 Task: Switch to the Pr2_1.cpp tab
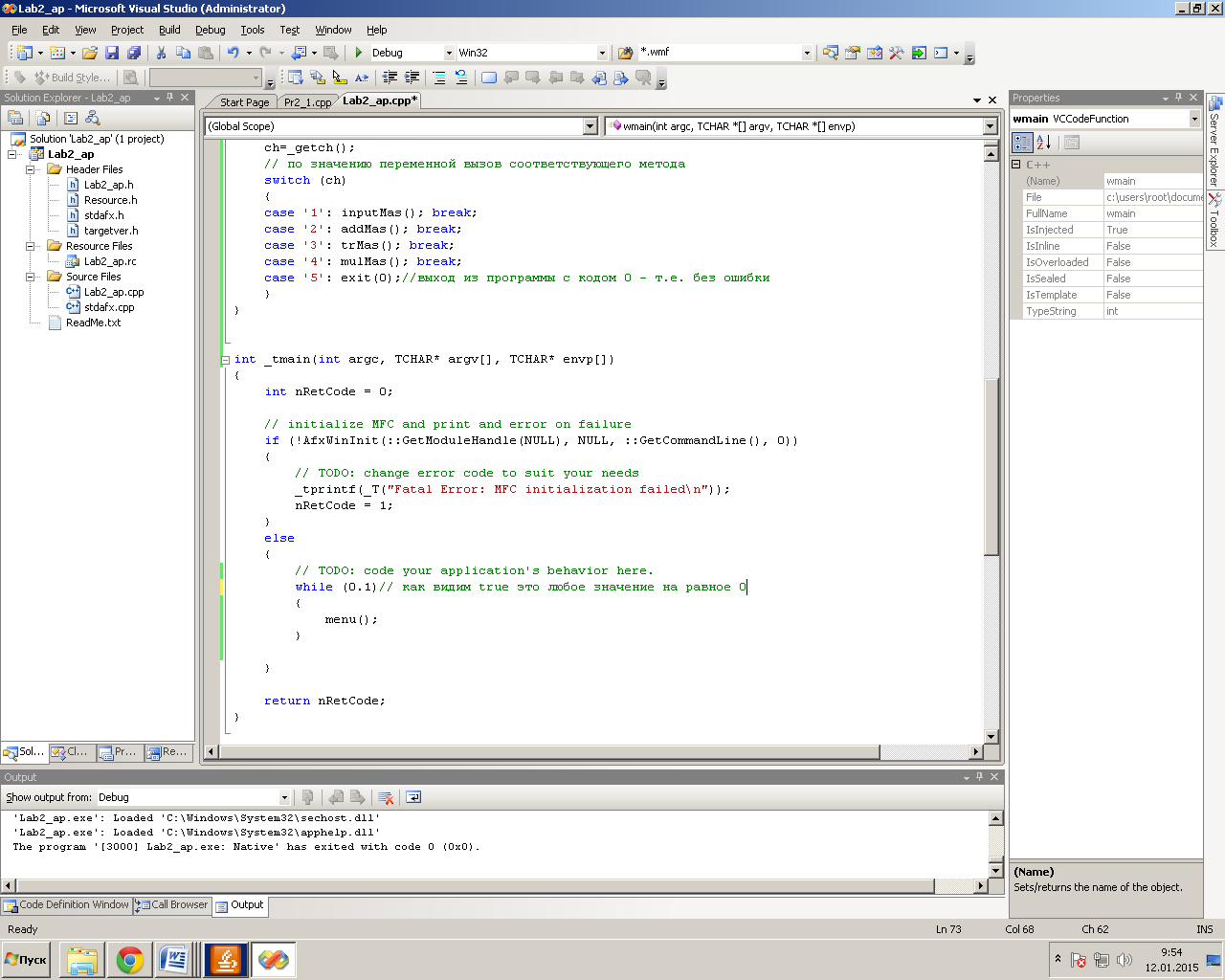tap(307, 102)
